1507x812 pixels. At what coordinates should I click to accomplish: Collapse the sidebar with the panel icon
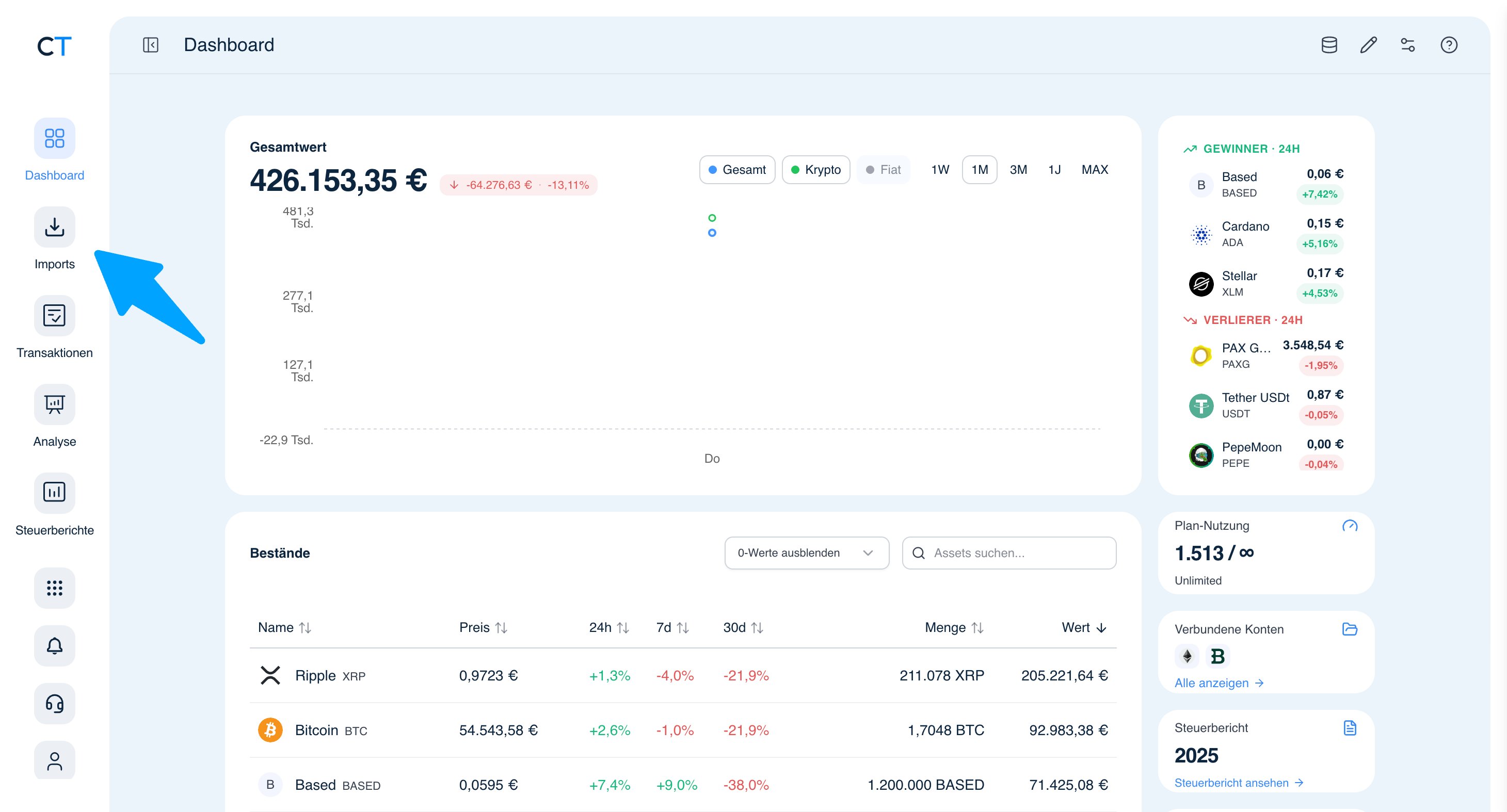150,45
